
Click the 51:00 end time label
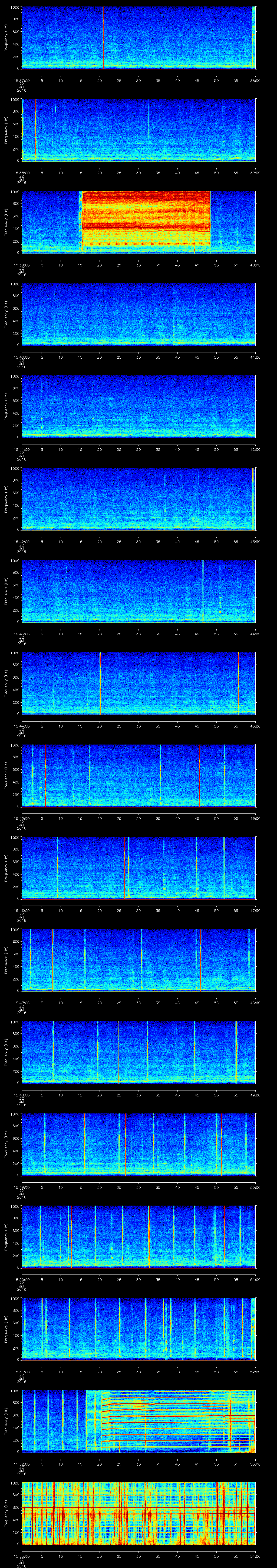(x=256, y=1279)
